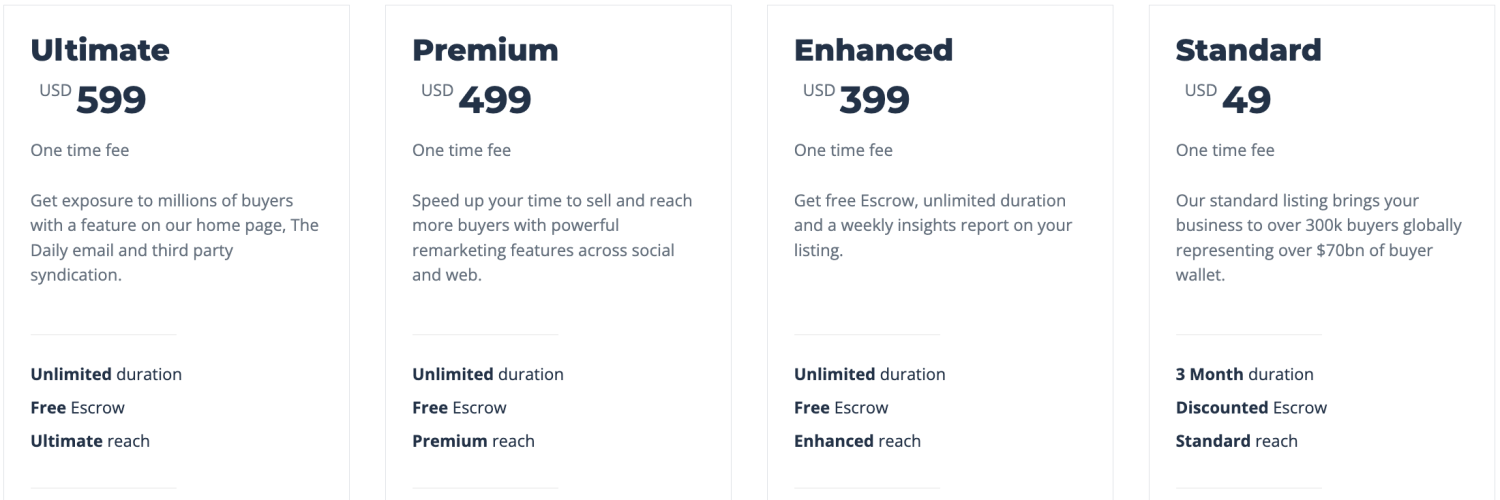Image resolution: width=1500 pixels, height=500 pixels.
Task: Select the "Standard reach" feature line
Action: click(x=1236, y=441)
